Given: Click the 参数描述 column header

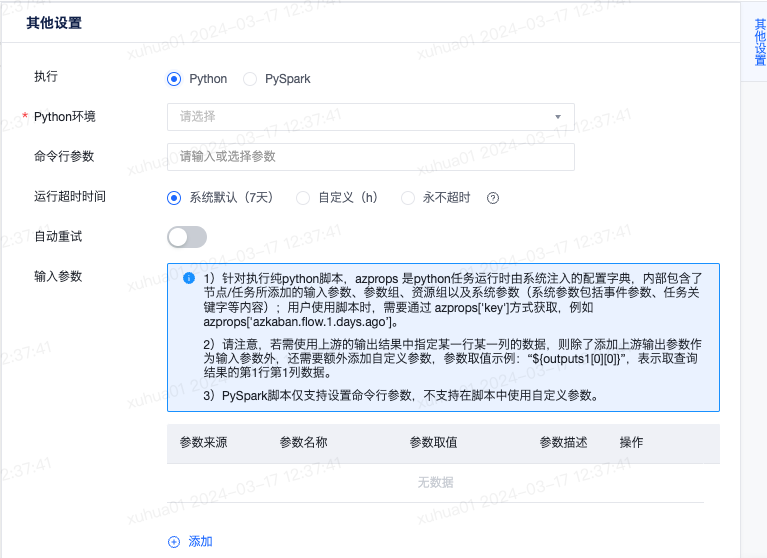Looking at the screenshot, I should coord(564,443).
